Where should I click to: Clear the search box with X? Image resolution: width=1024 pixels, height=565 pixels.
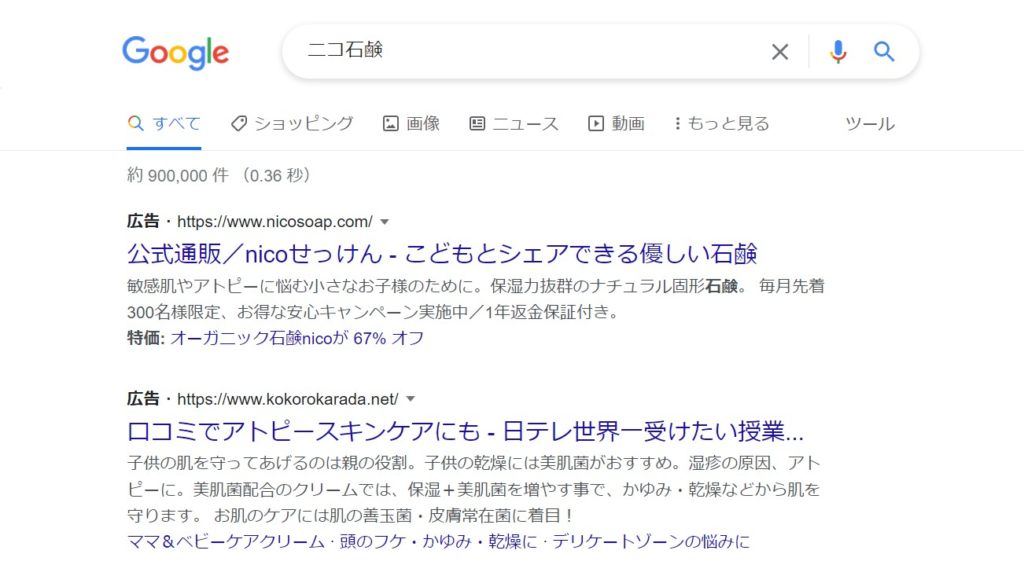(x=780, y=52)
